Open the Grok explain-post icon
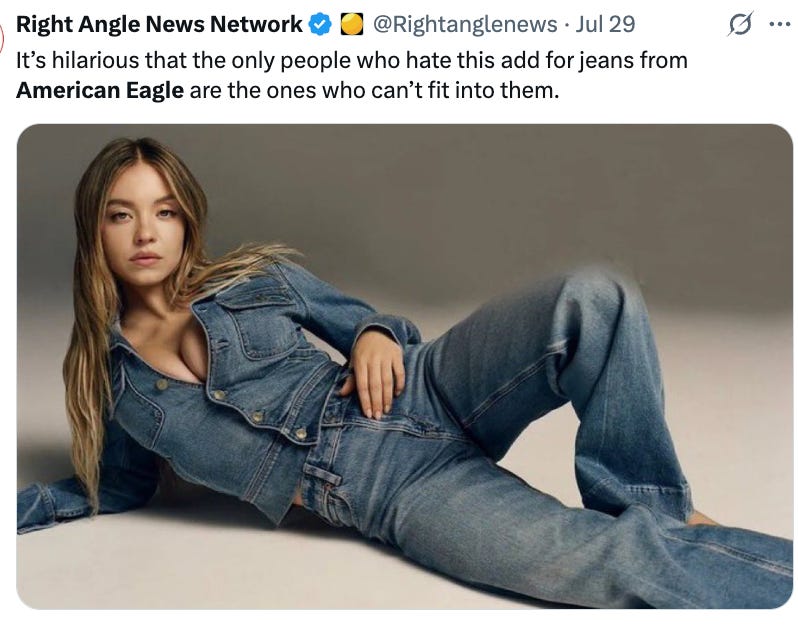This screenshot has height=626, width=798. (x=740, y=24)
